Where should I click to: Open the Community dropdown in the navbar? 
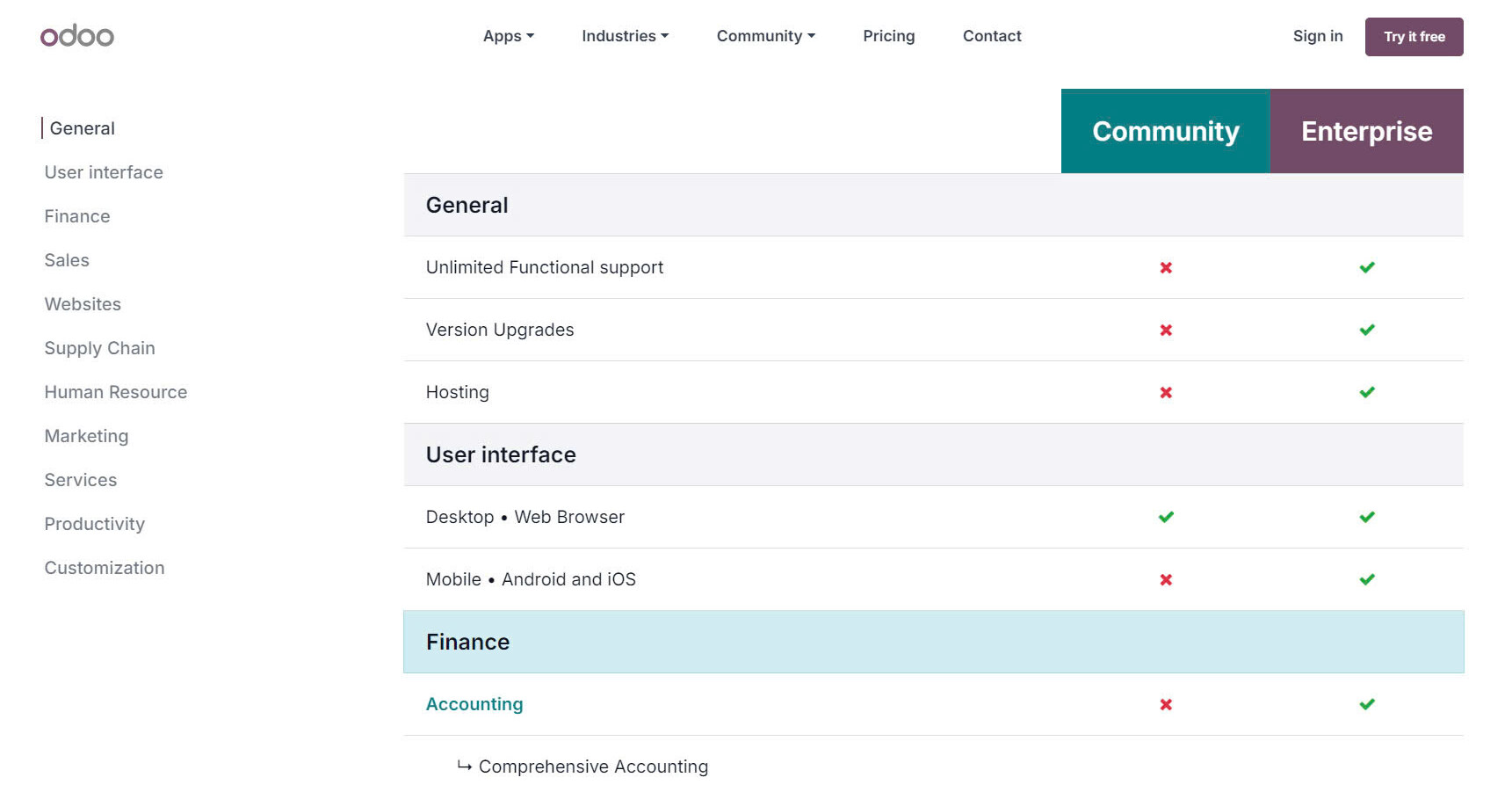tap(764, 36)
